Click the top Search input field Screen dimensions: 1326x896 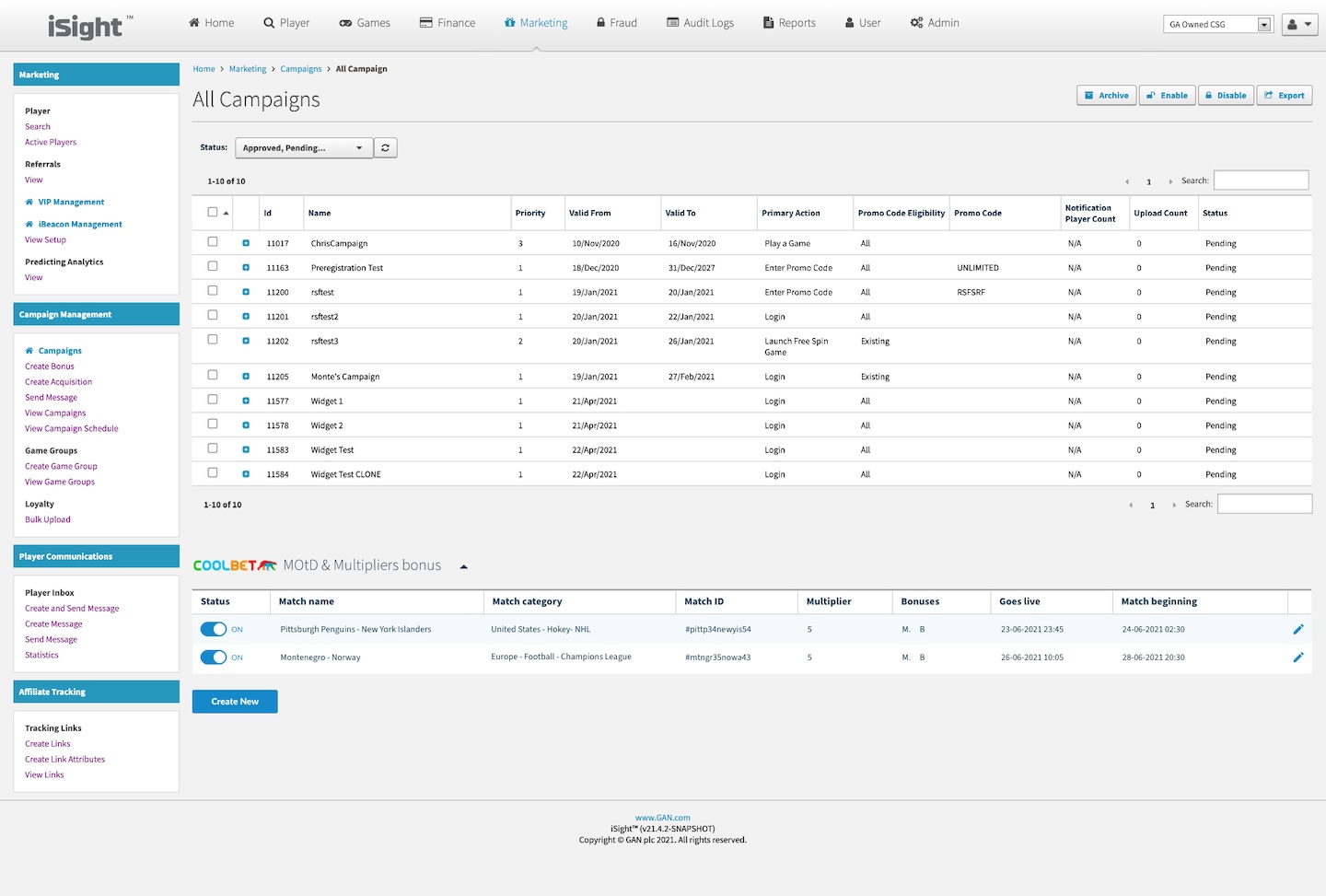click(x=1261, y=180)
